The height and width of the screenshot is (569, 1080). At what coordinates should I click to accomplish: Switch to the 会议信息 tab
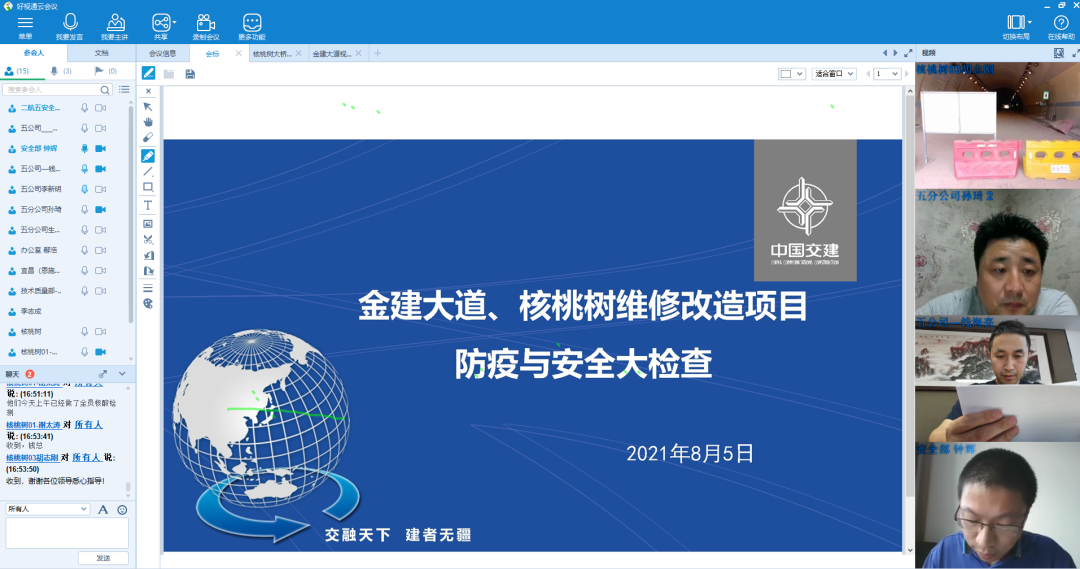[x=163, y=53]
